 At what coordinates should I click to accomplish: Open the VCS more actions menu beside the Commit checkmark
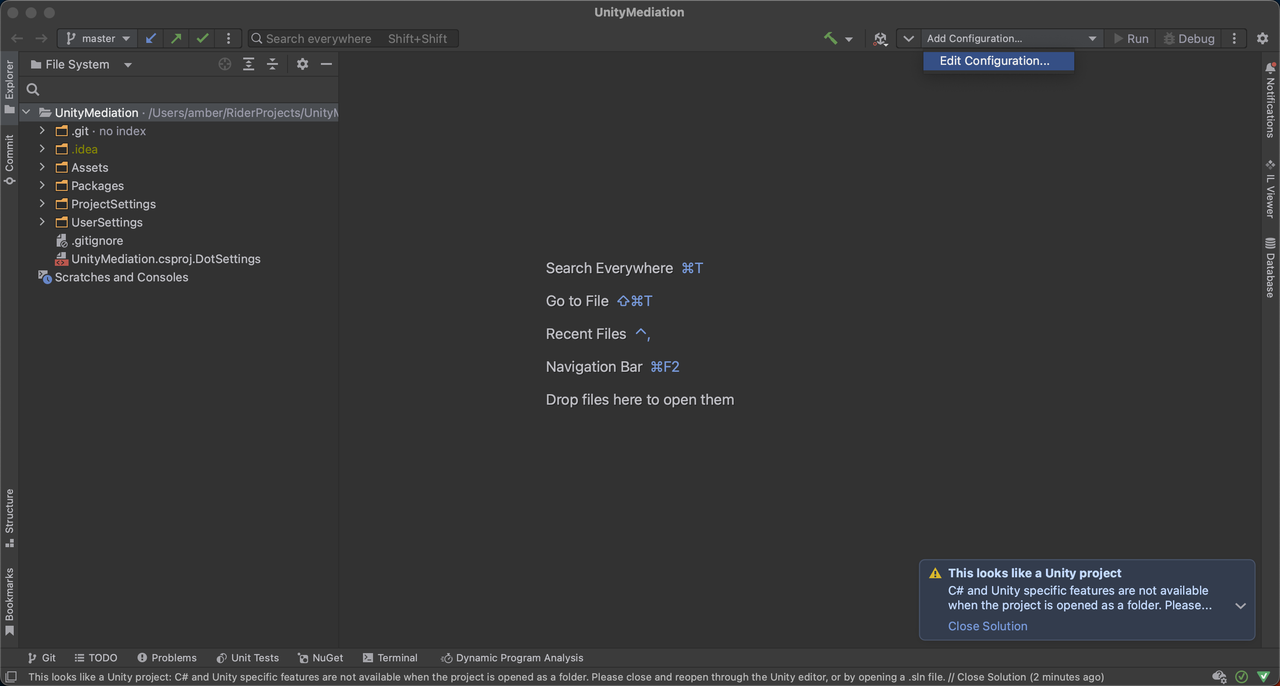229,38
